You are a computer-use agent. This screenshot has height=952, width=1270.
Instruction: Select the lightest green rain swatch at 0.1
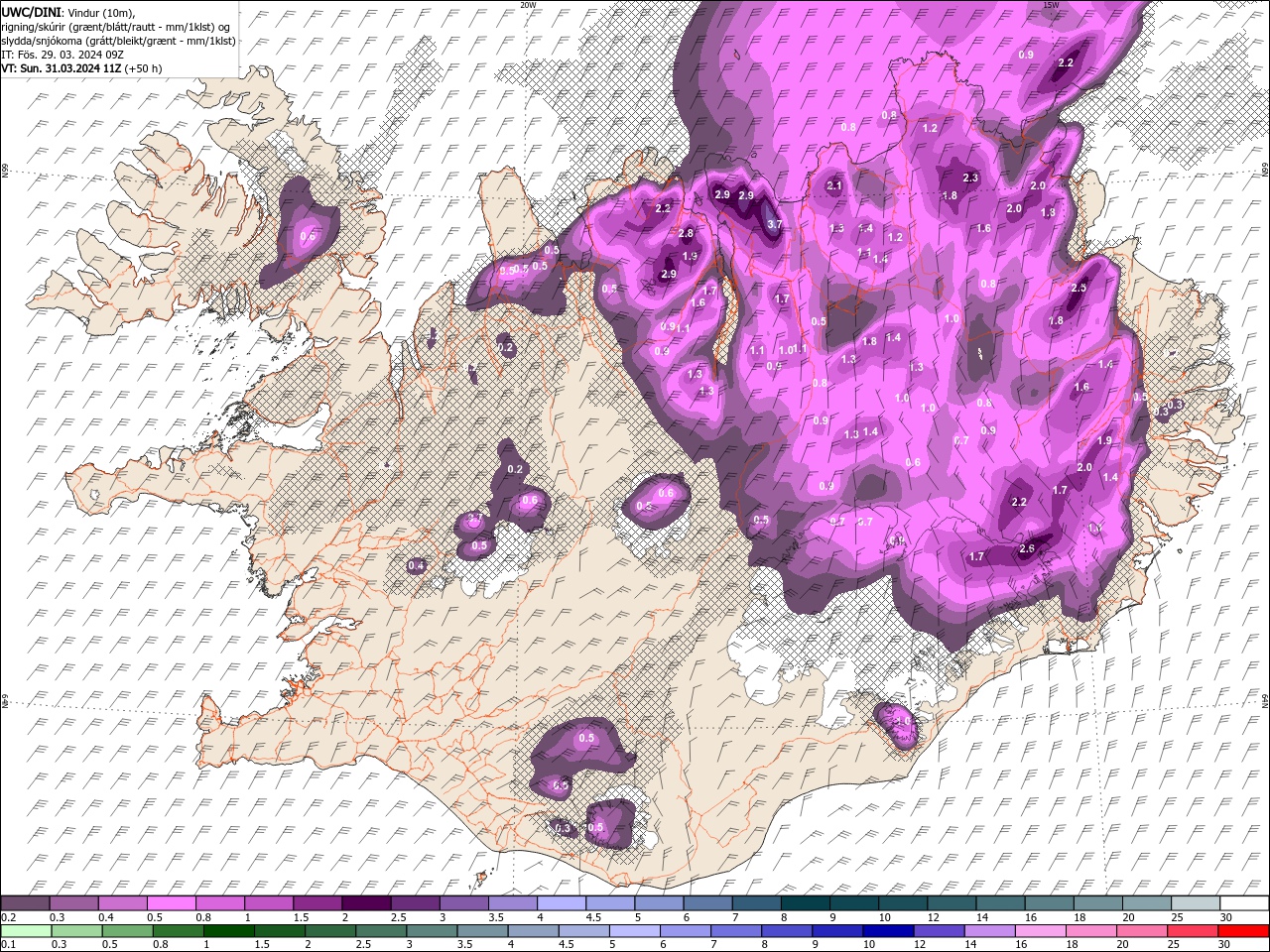(x=26, y=931)
